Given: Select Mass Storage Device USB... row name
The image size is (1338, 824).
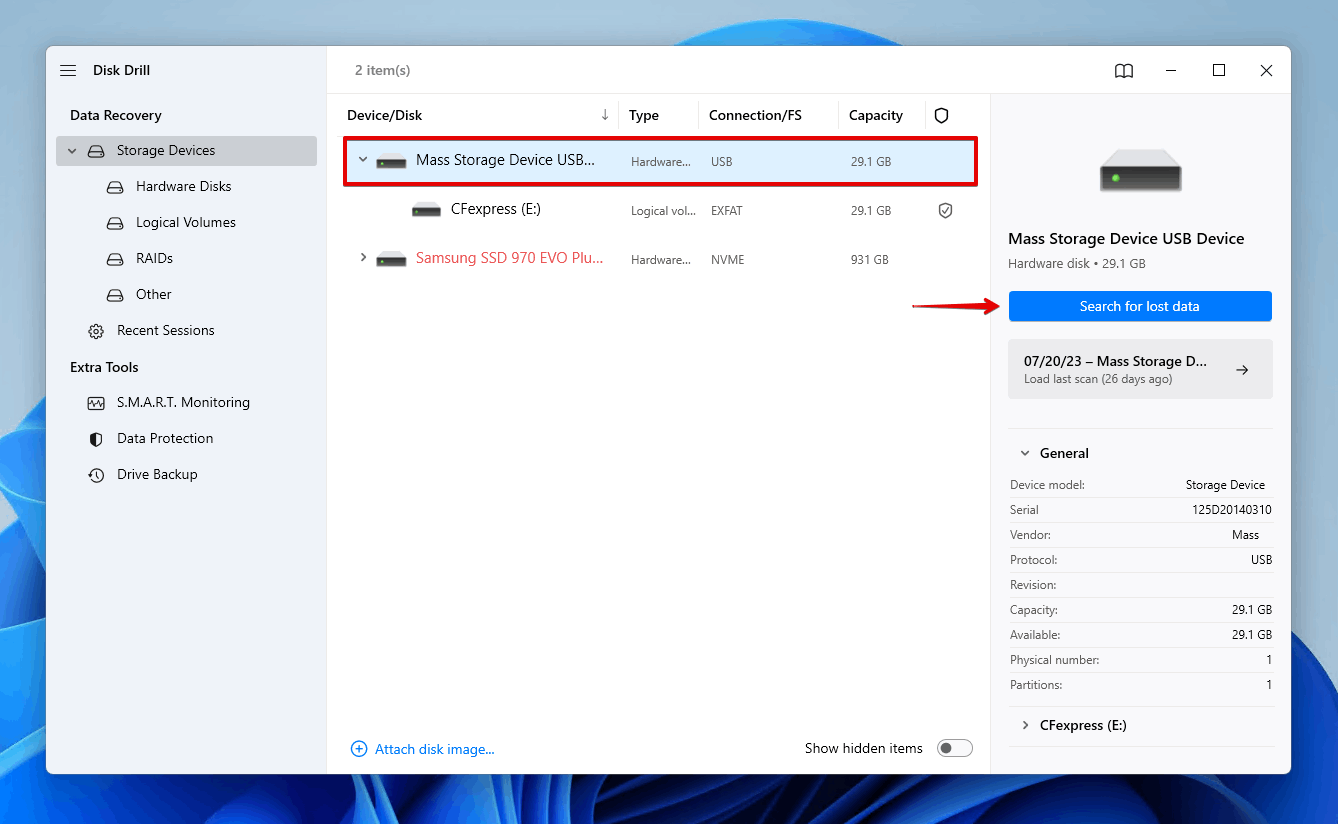Looking at the screenshot, I should coord(505,160).
